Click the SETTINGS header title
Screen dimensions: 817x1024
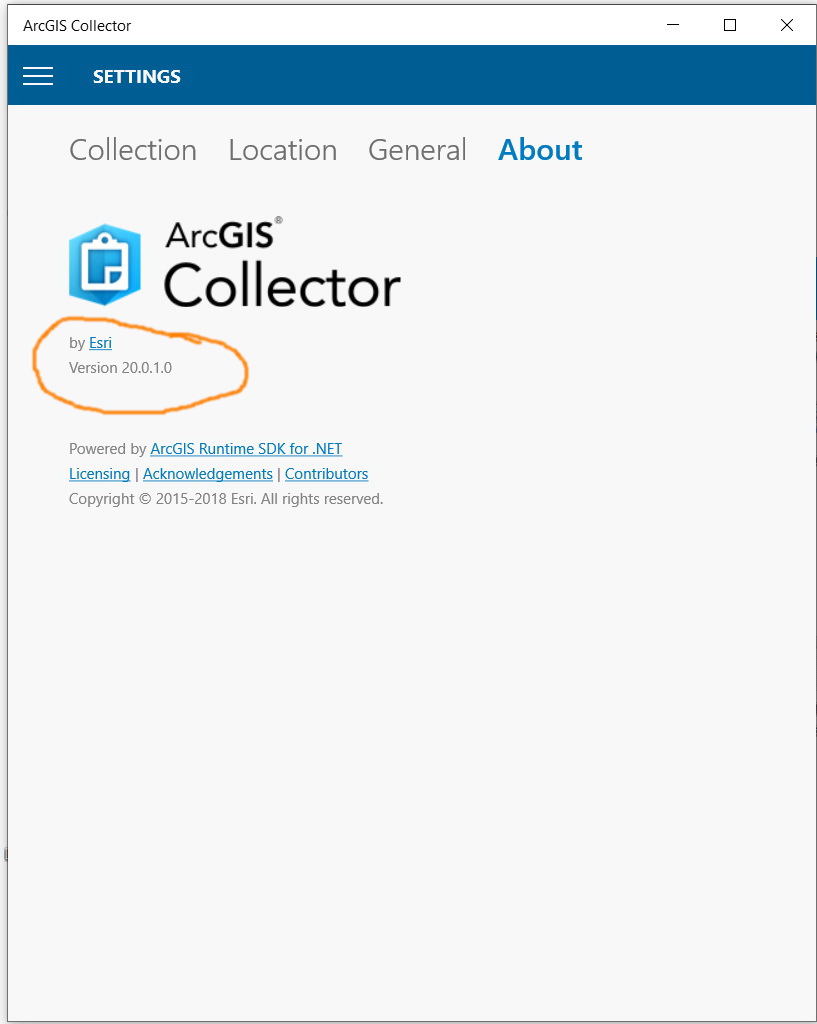point(136,76)
